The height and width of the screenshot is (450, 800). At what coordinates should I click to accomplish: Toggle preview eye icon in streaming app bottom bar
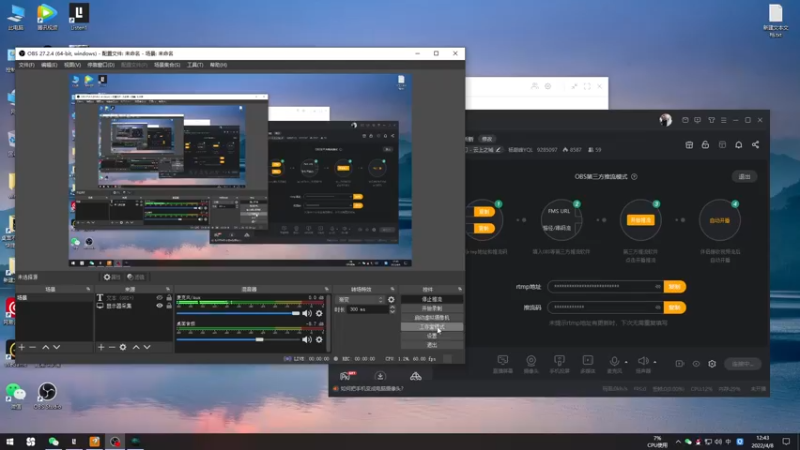[696, 364]
